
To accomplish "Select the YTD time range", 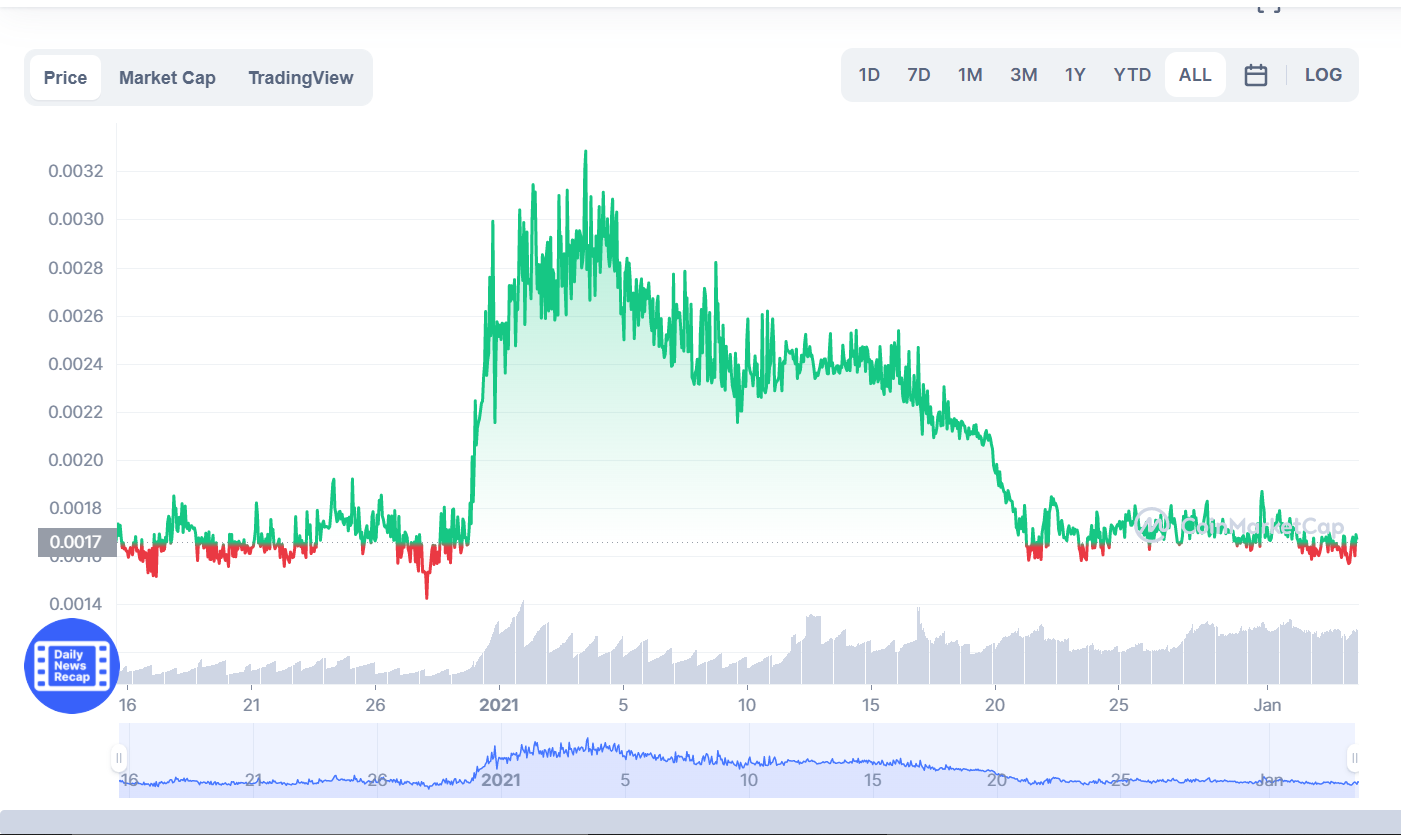I will click(1132, 74).
